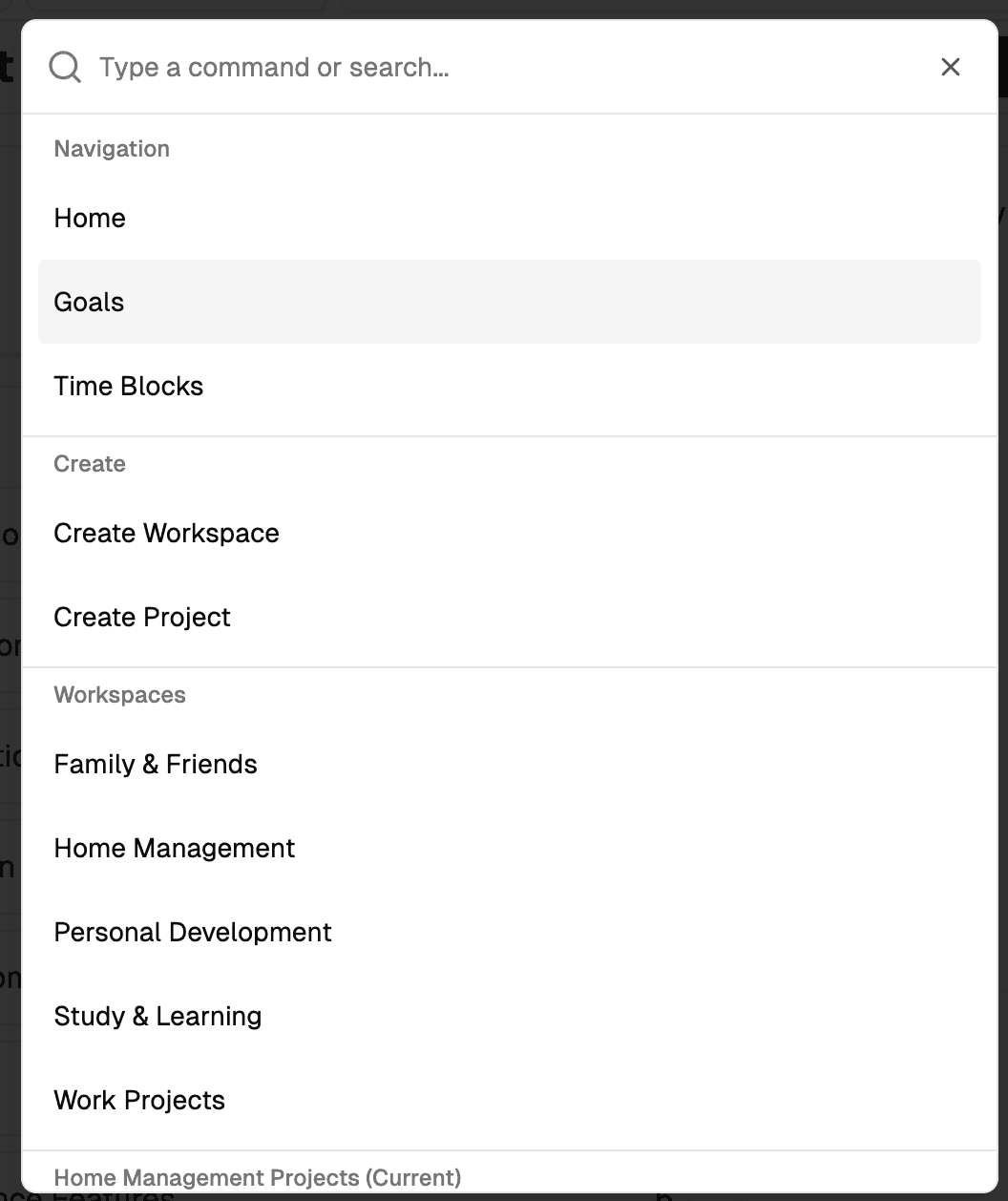This screenshot has width=1008, height=1201.
Task: Click the dark backdrop above the palette
Action: [668, 8]
